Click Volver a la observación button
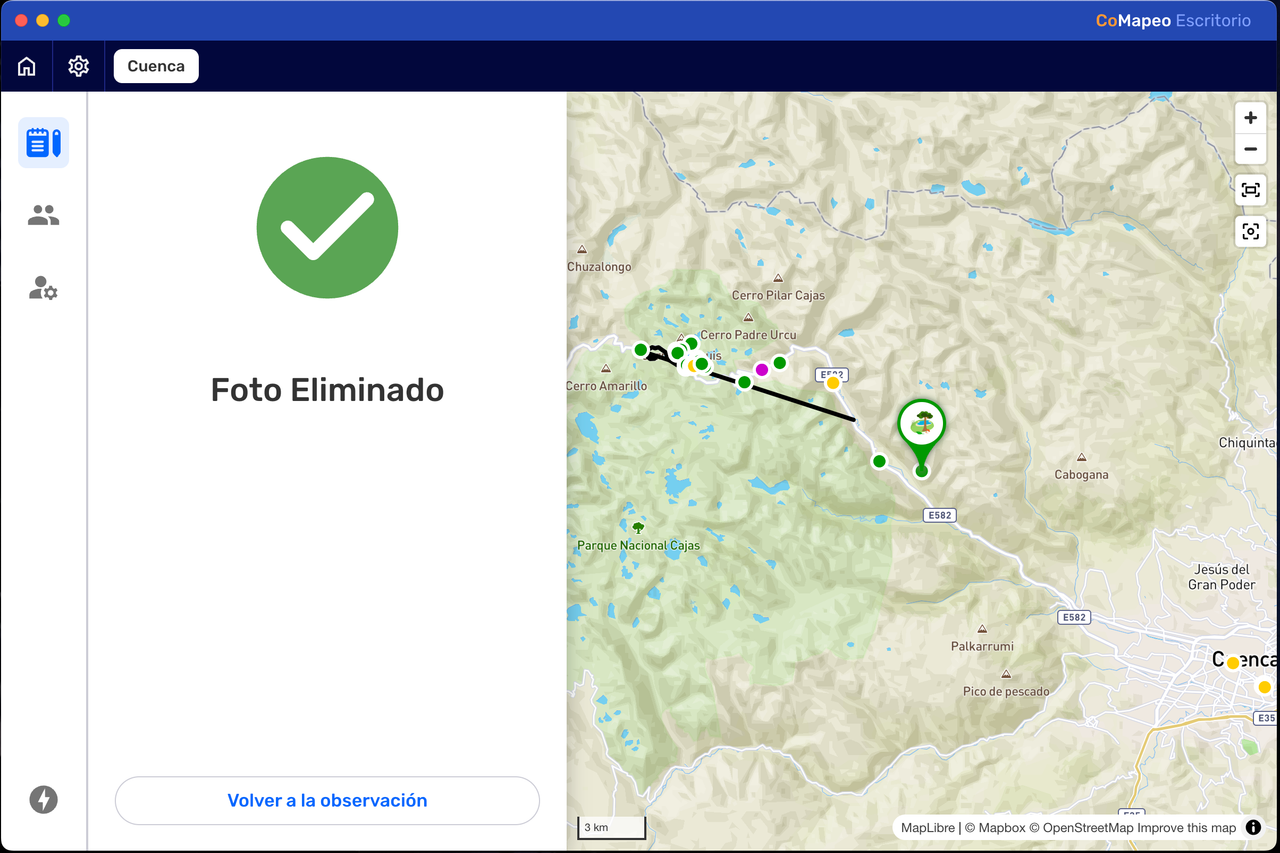The height and width of the screenshot is (853, 1280). click(327, 801)
